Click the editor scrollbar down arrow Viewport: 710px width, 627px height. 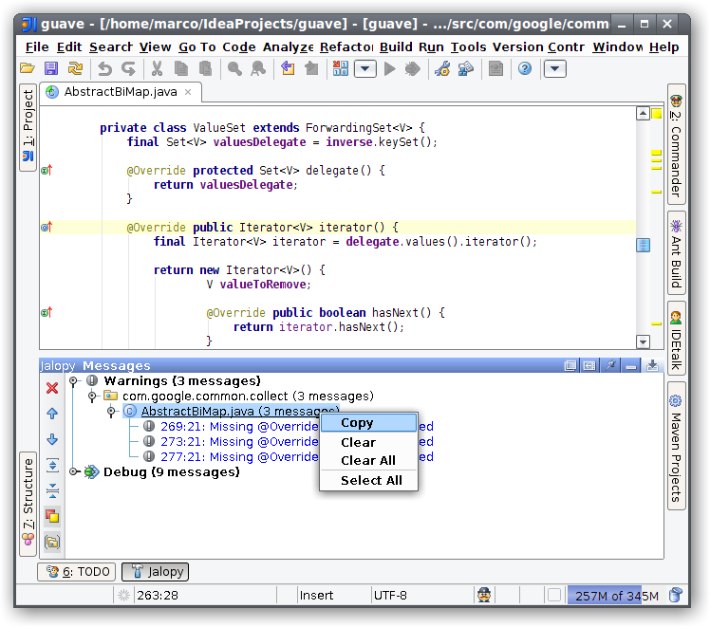point(643,342)
